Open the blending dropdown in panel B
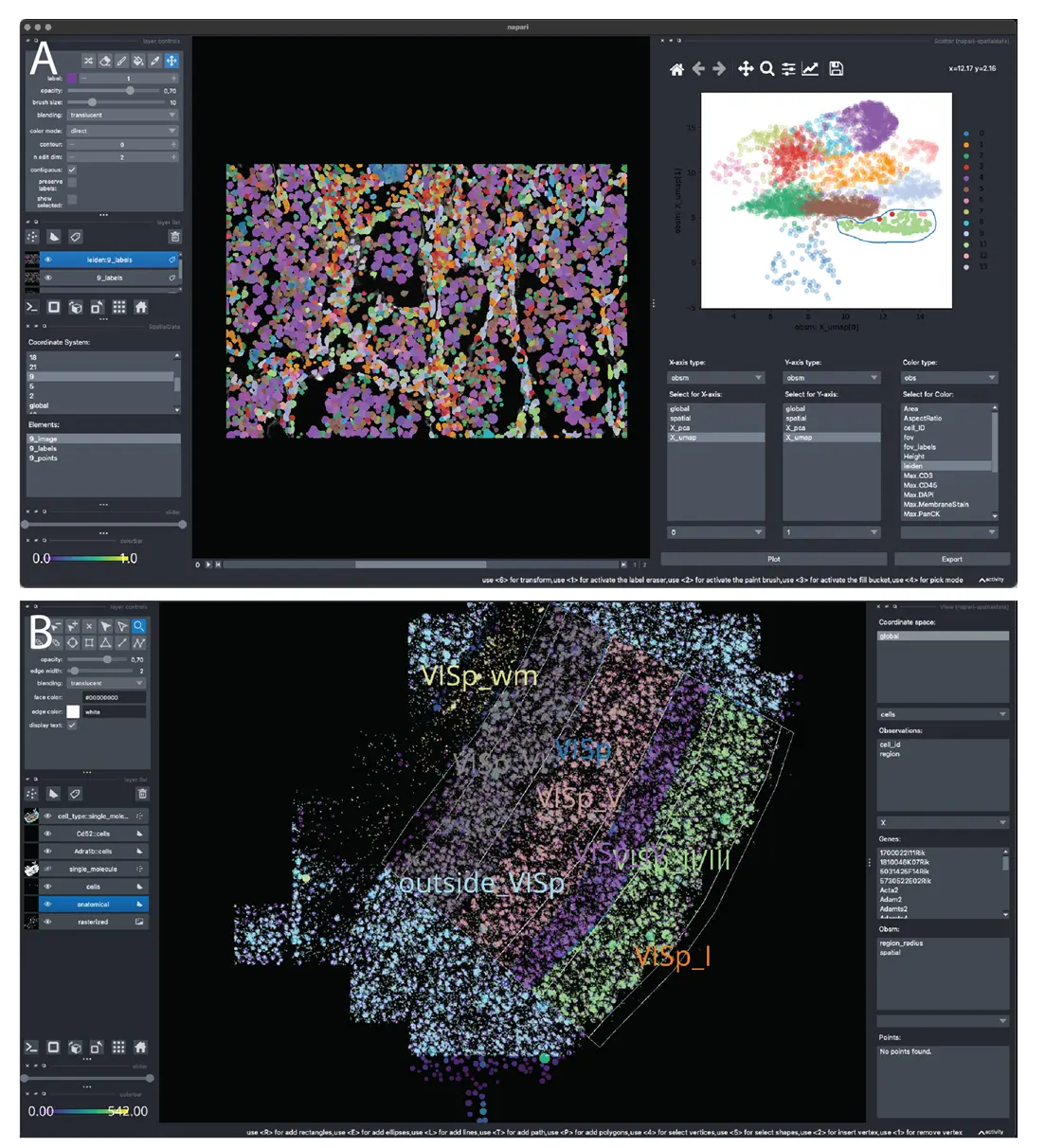Viewport: 1045px width, 1148px height. pyautogui.click(x=105, y=683)
